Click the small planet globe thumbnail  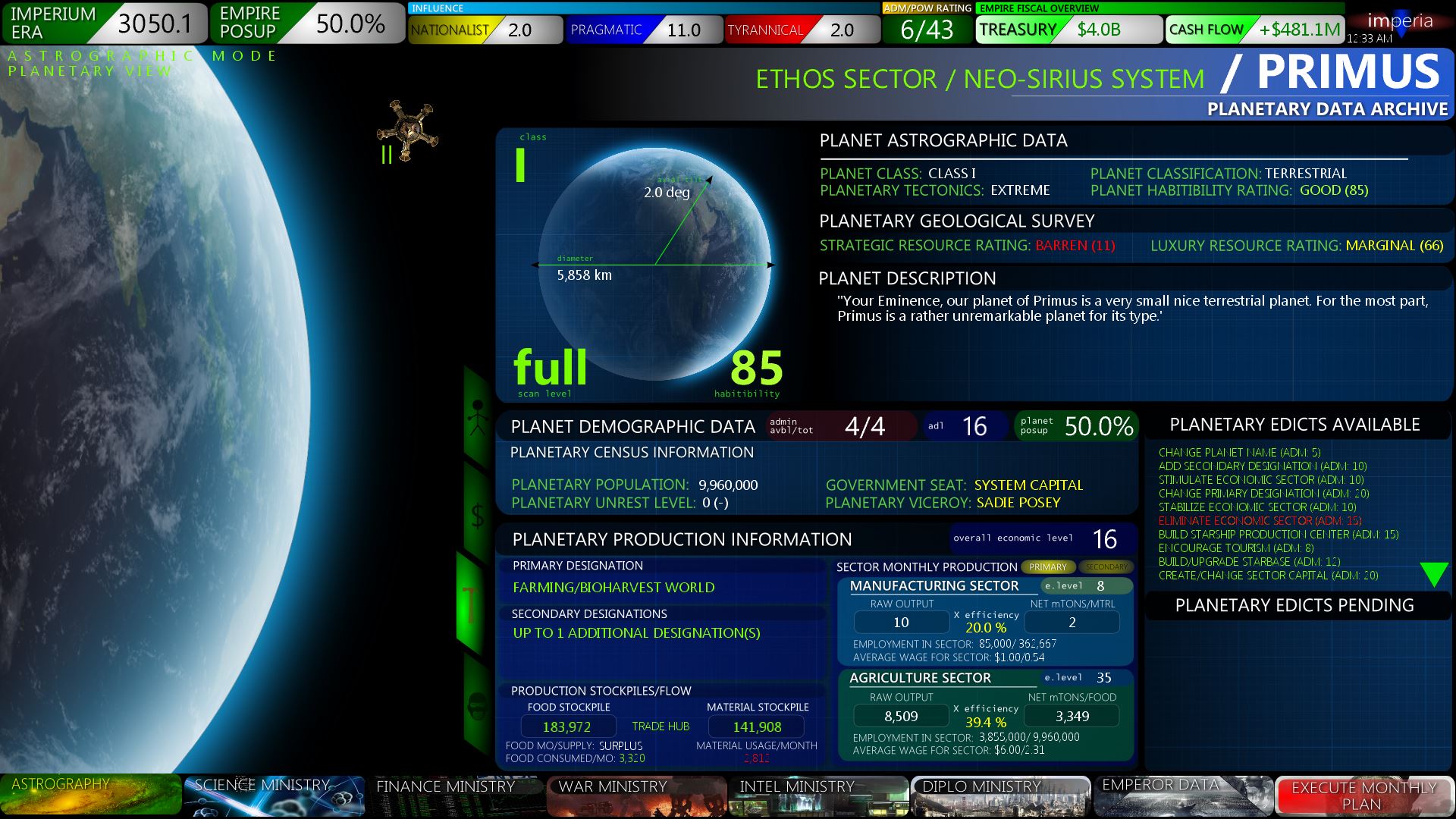click(655, 264)
